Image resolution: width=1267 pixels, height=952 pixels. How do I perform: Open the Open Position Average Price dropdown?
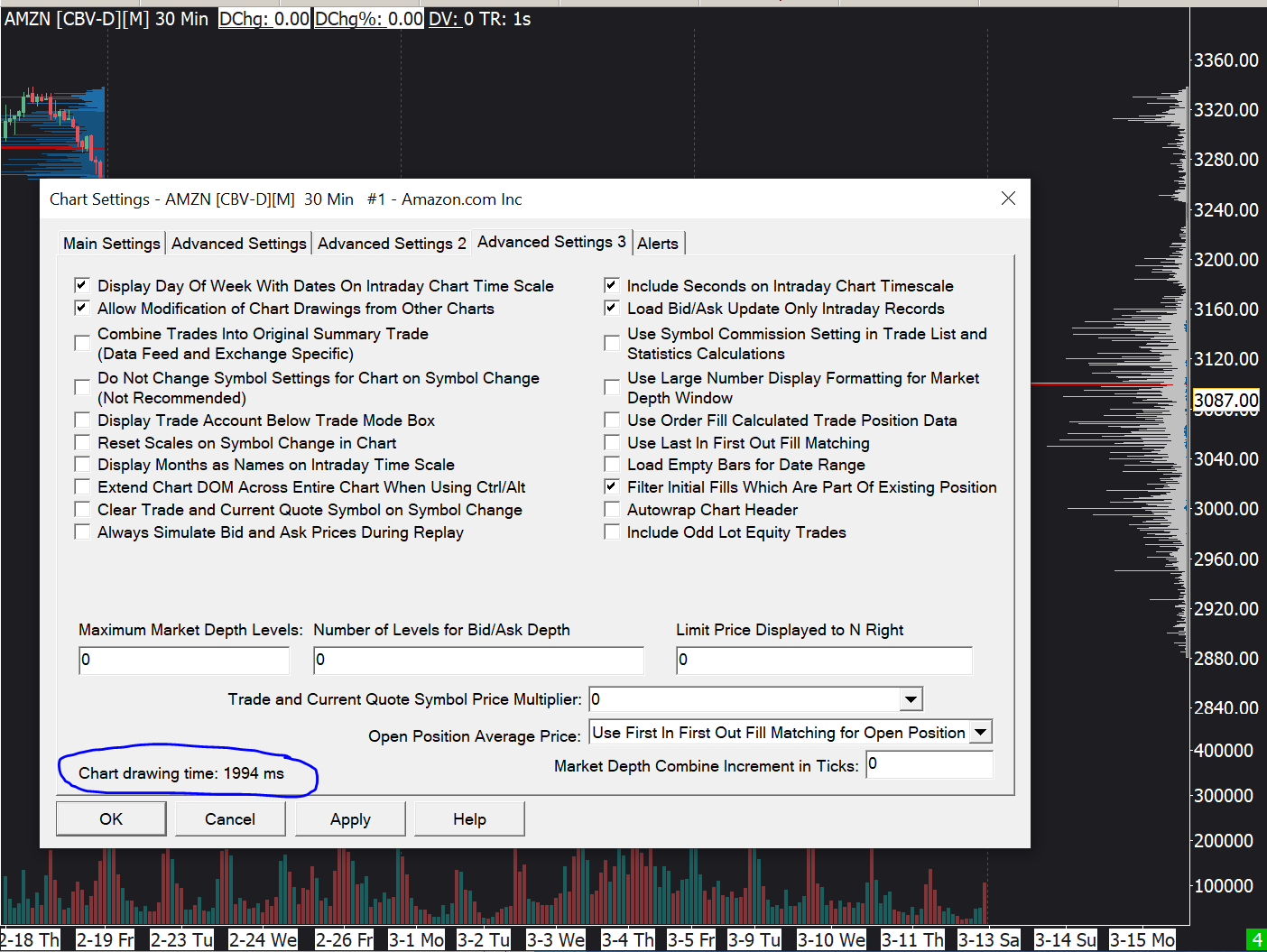coord(981,733)
